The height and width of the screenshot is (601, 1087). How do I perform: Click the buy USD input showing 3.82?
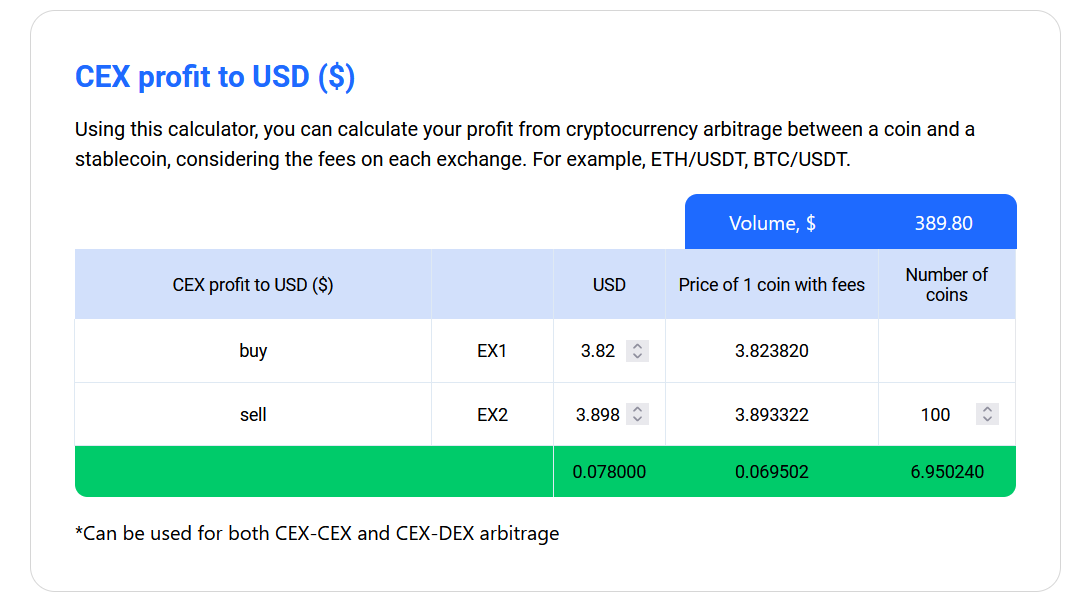(597, 351)
